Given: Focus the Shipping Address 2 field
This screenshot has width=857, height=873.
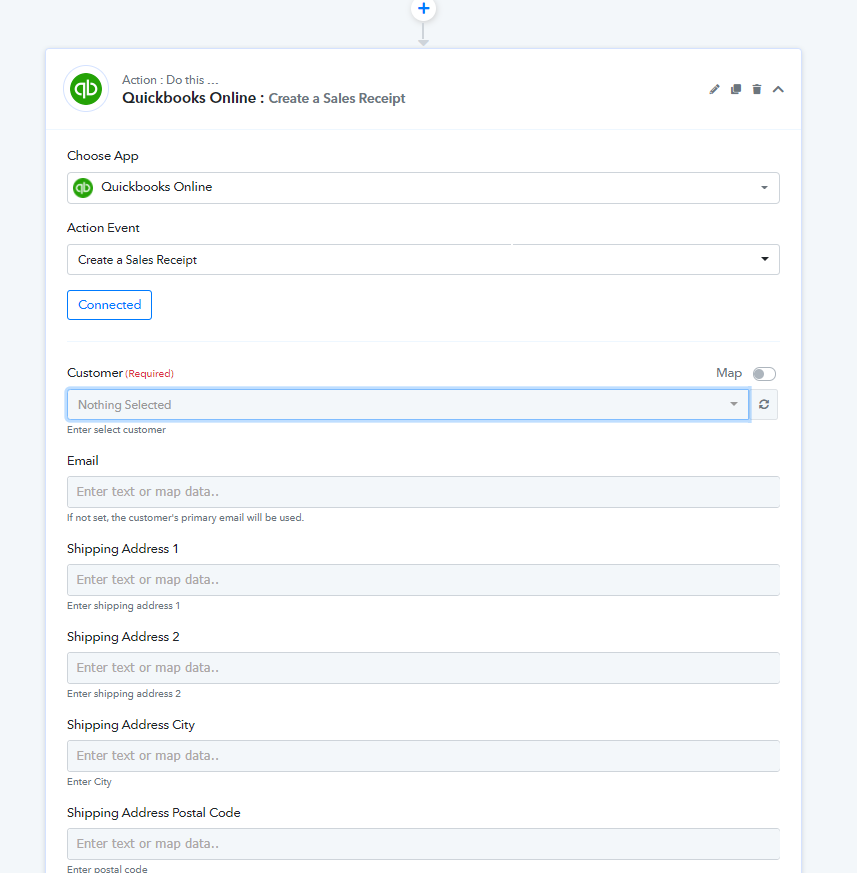Looking at the screenshot, I should coord(423,668).
